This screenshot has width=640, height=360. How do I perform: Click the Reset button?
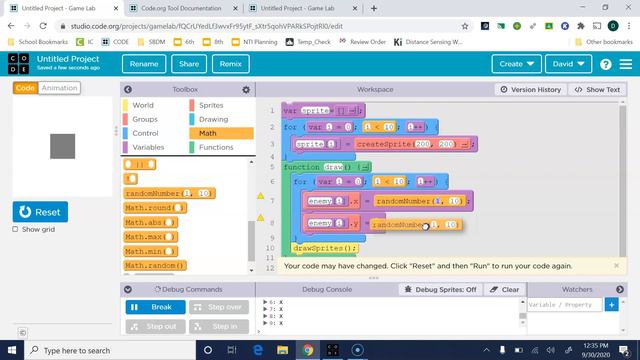coord(40,212)
